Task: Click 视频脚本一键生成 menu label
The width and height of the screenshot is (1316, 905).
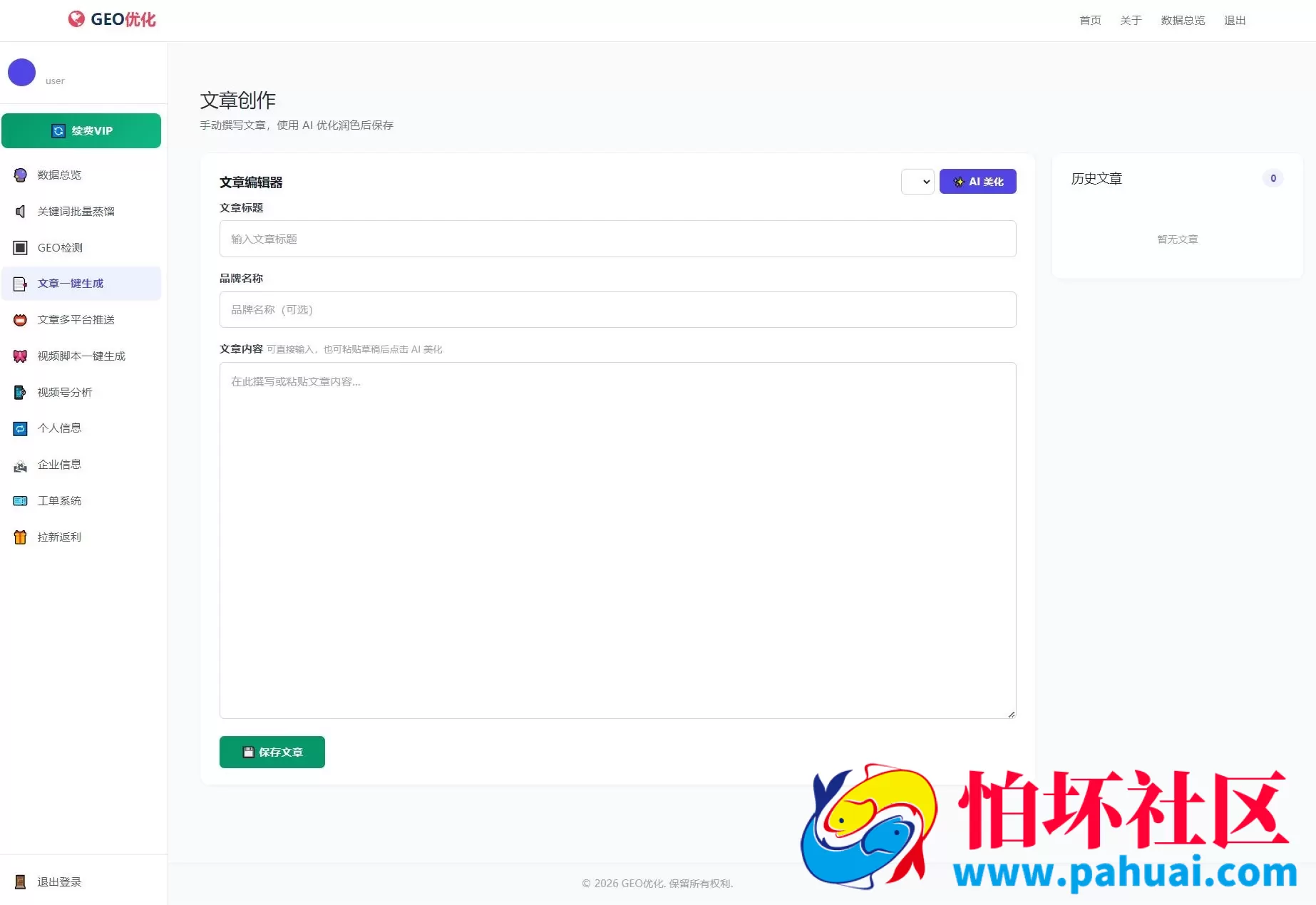Action: point(81,356)
